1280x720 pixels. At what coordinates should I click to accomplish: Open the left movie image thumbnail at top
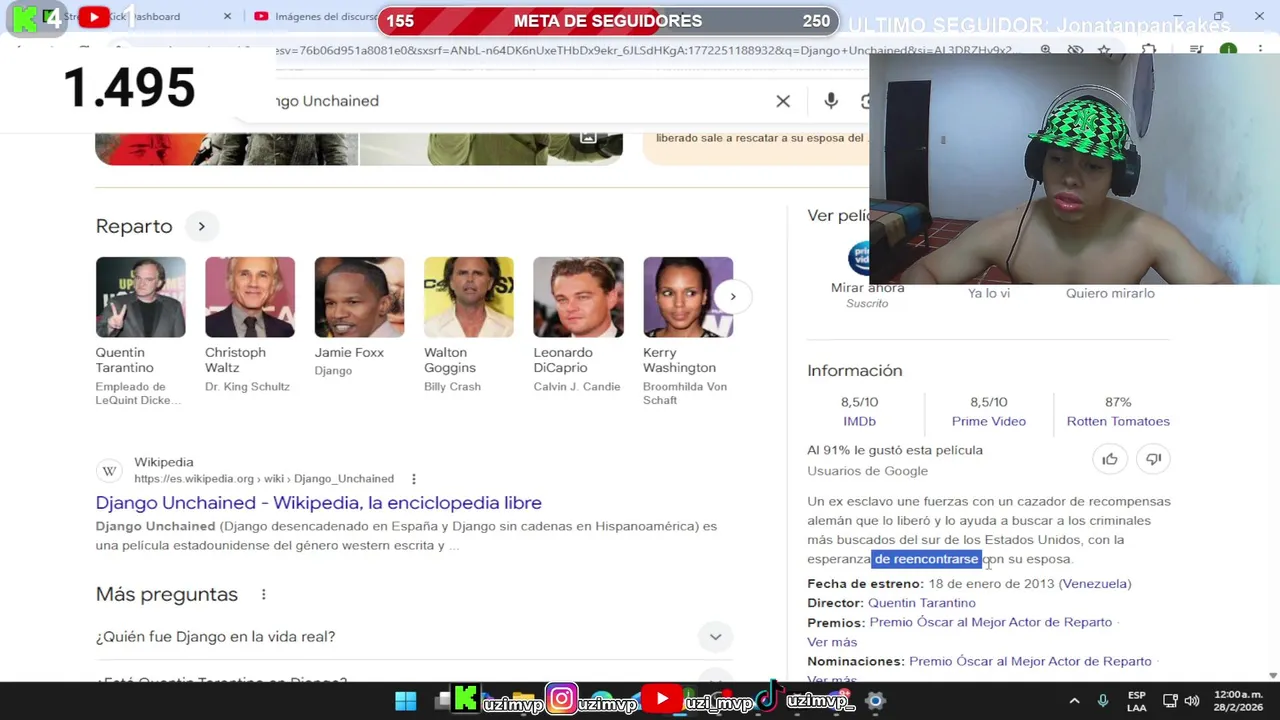click(227, 148)
